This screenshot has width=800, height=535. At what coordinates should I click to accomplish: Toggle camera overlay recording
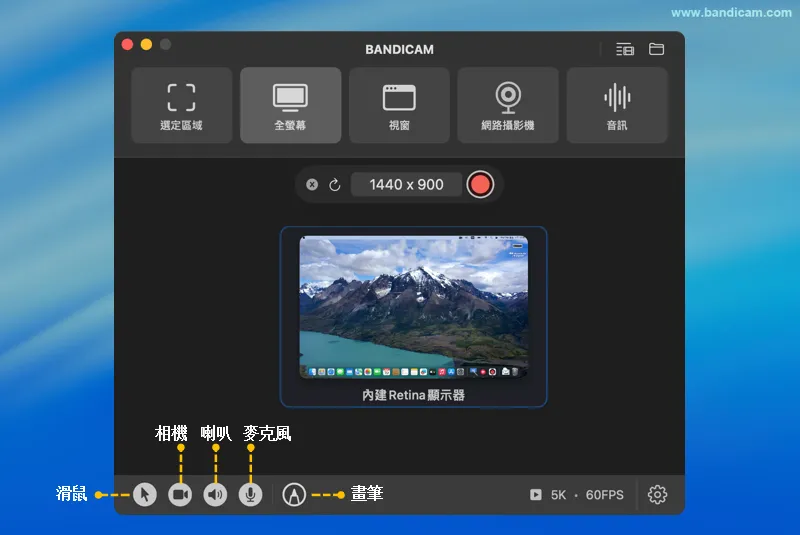pos(180,494)
